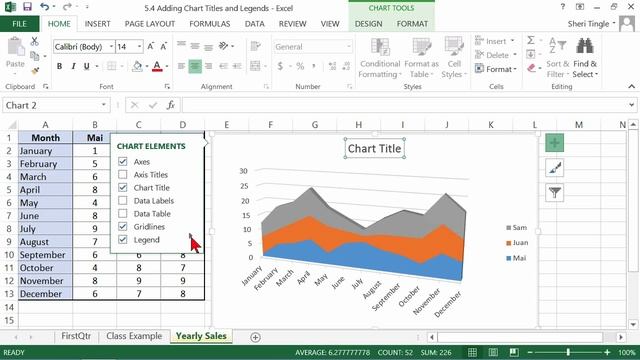The height and width of the screenshot is (360, 640).
Task: Apply center horizontal alignment
Action: tap(195, 66)
